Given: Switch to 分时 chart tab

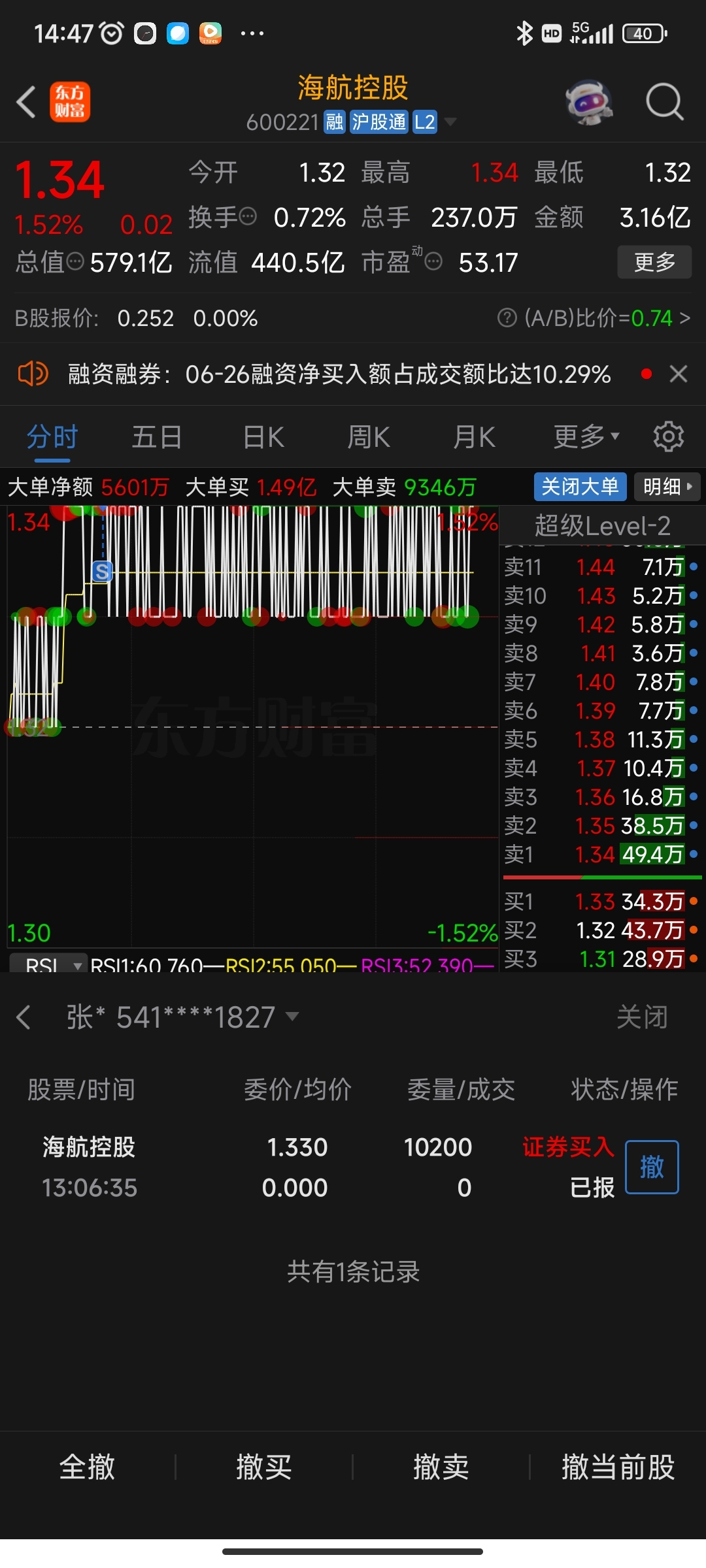Looking at the screenshot, I should point(52,436).
